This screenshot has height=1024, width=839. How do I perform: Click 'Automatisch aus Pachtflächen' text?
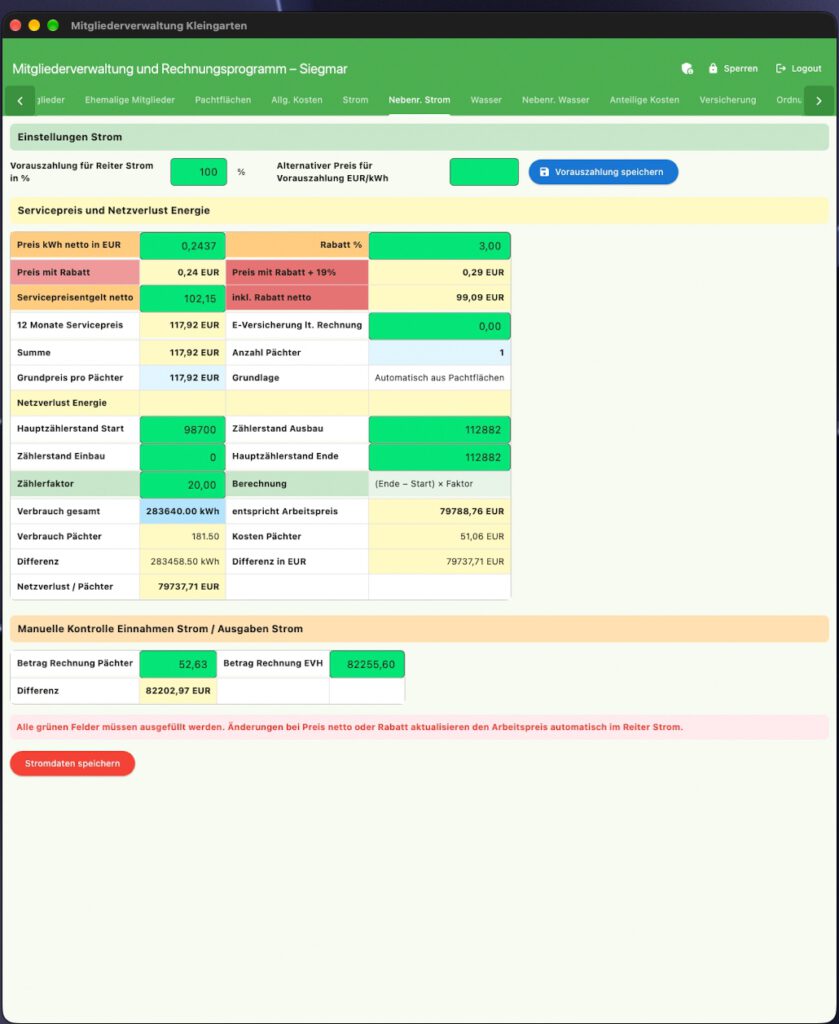pyautogui.click(x=439, y=377)
